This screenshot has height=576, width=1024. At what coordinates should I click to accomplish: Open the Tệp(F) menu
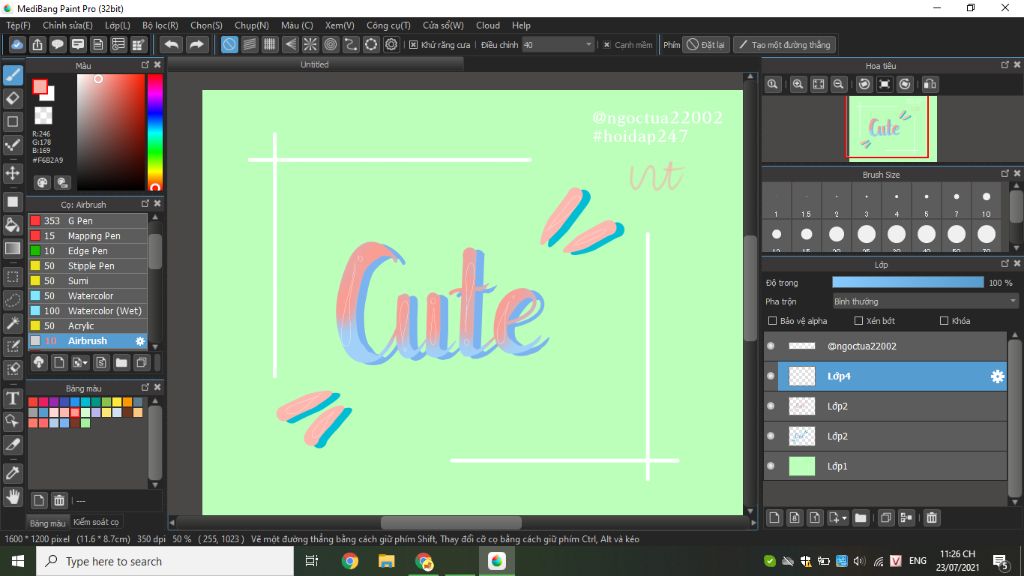click(x=18, y=25)
